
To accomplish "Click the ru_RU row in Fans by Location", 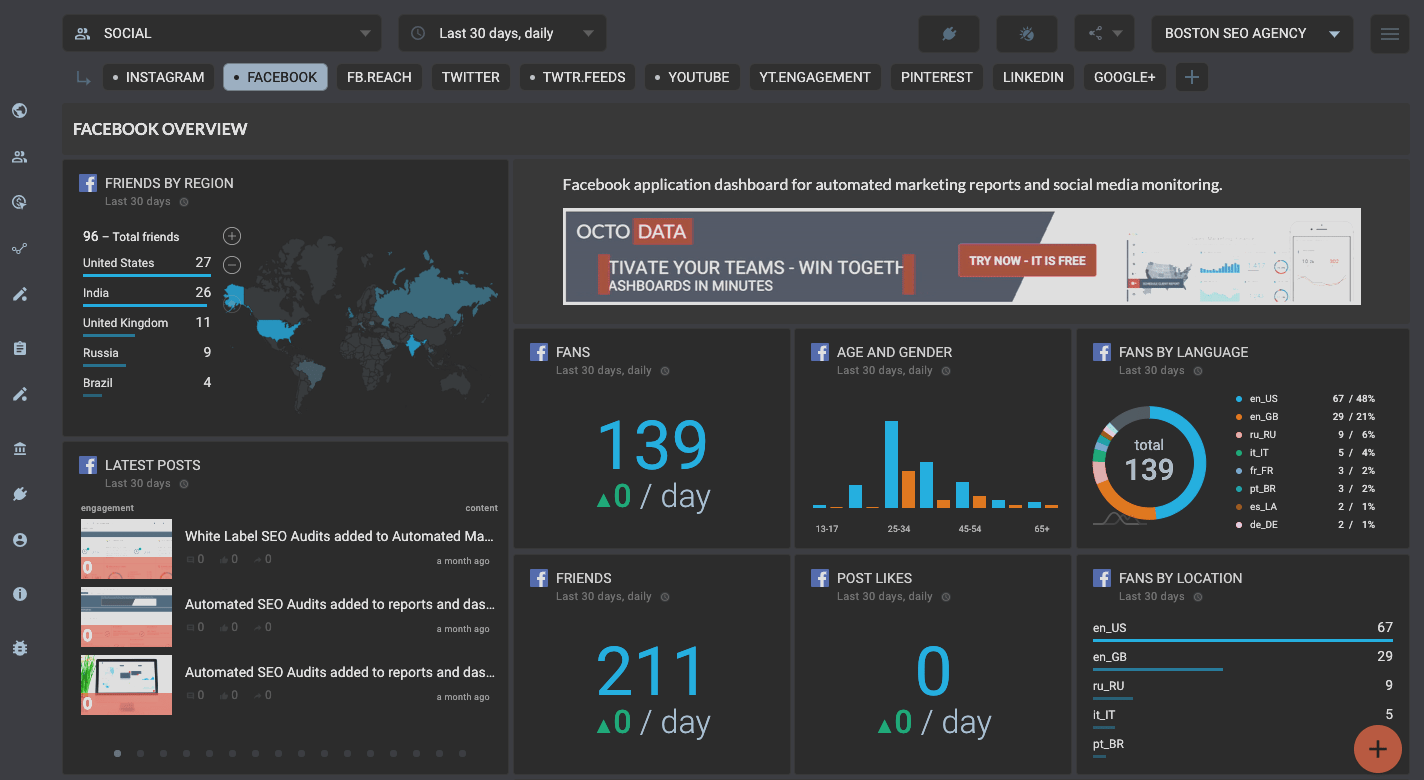I will pyautogui.click(x=1243, y=688).
